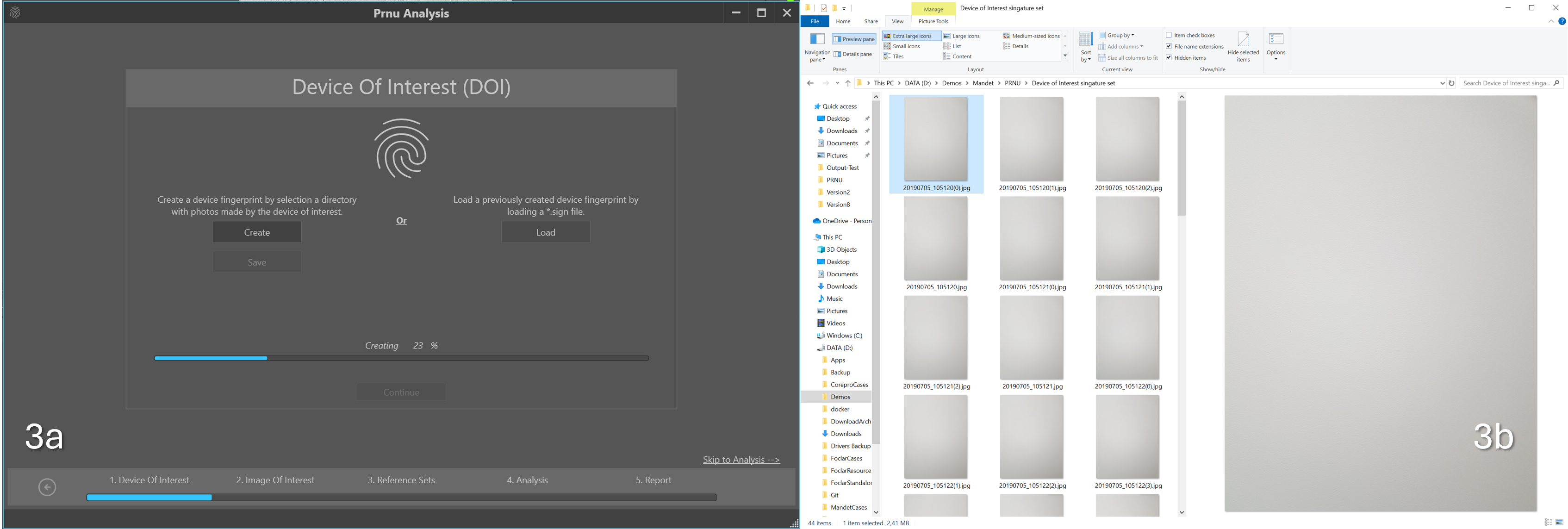Click the Creating 23% progress bar
This screenshot has height=529, width=1568.
(x=402, y=358)
